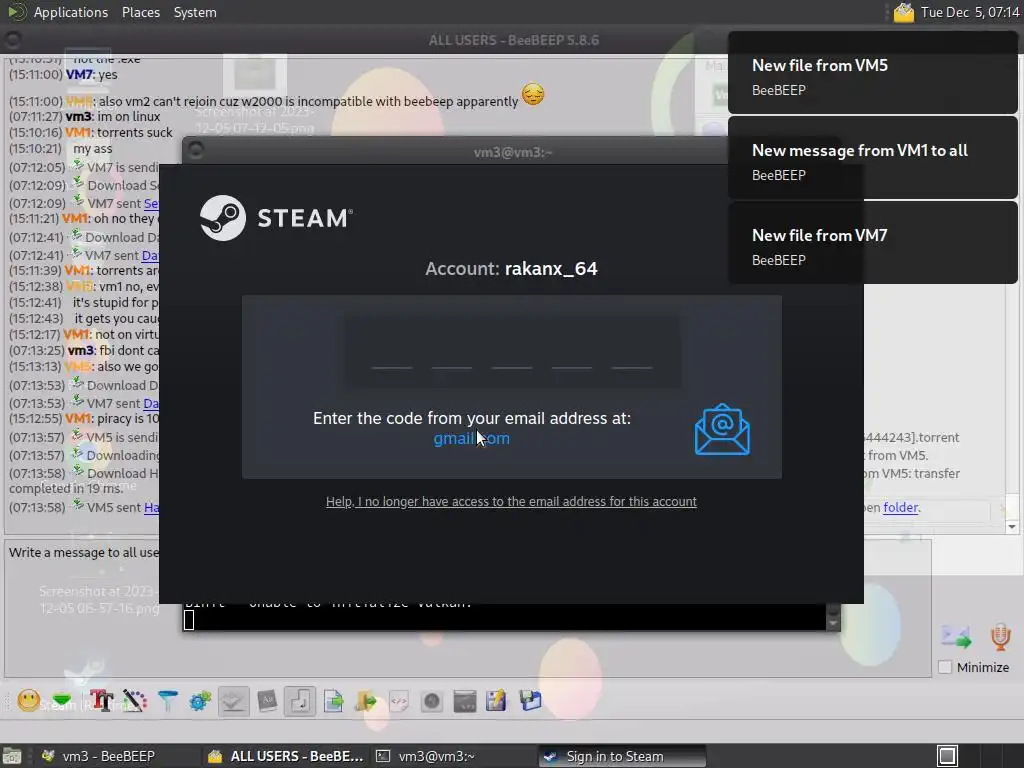1024x768 pixels.
Task: Open the chat font (TT) selector
Action: click(x=101, y=701)
